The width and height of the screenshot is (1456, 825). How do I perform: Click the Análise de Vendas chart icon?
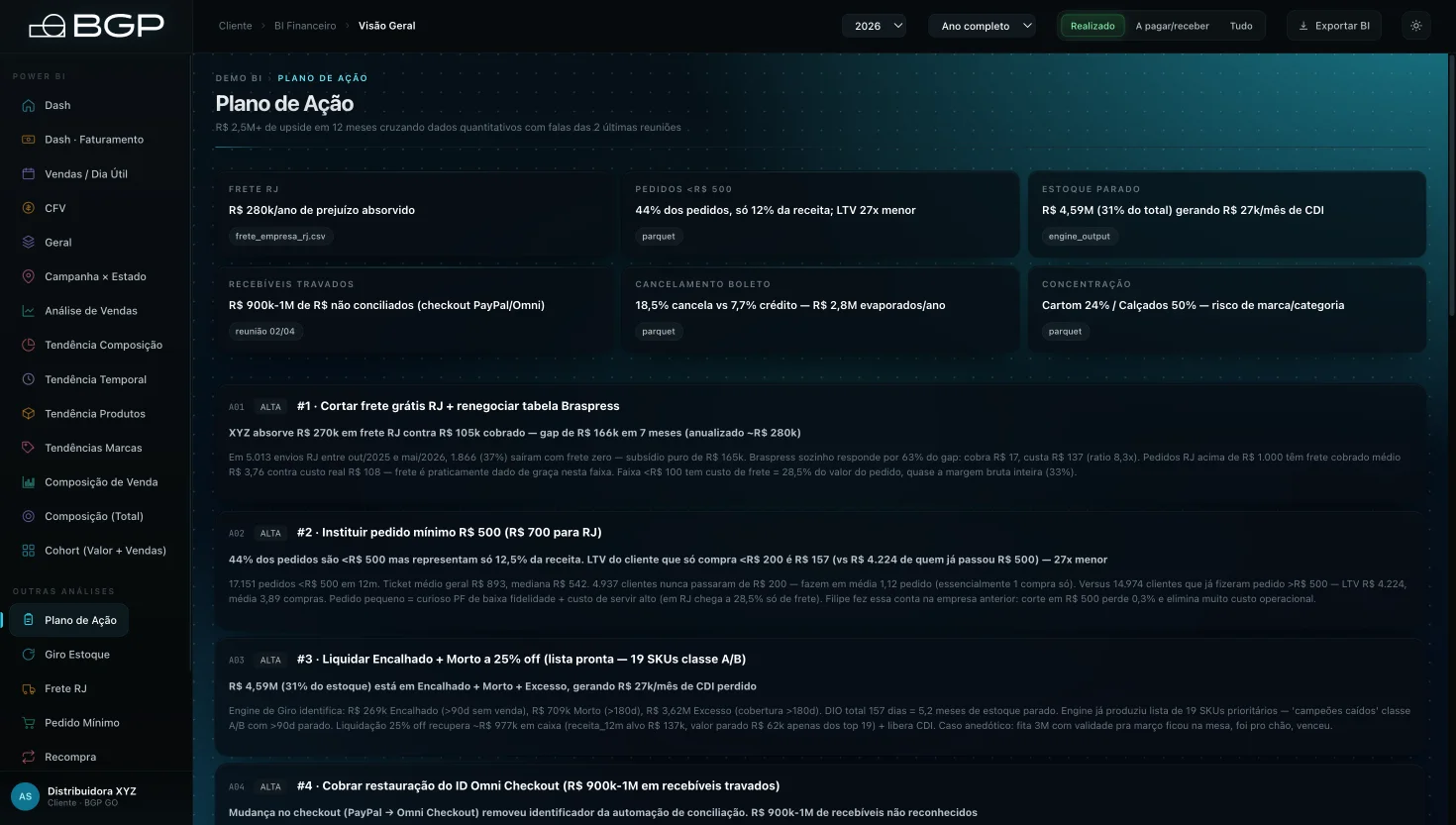click(x=29, y=311)
